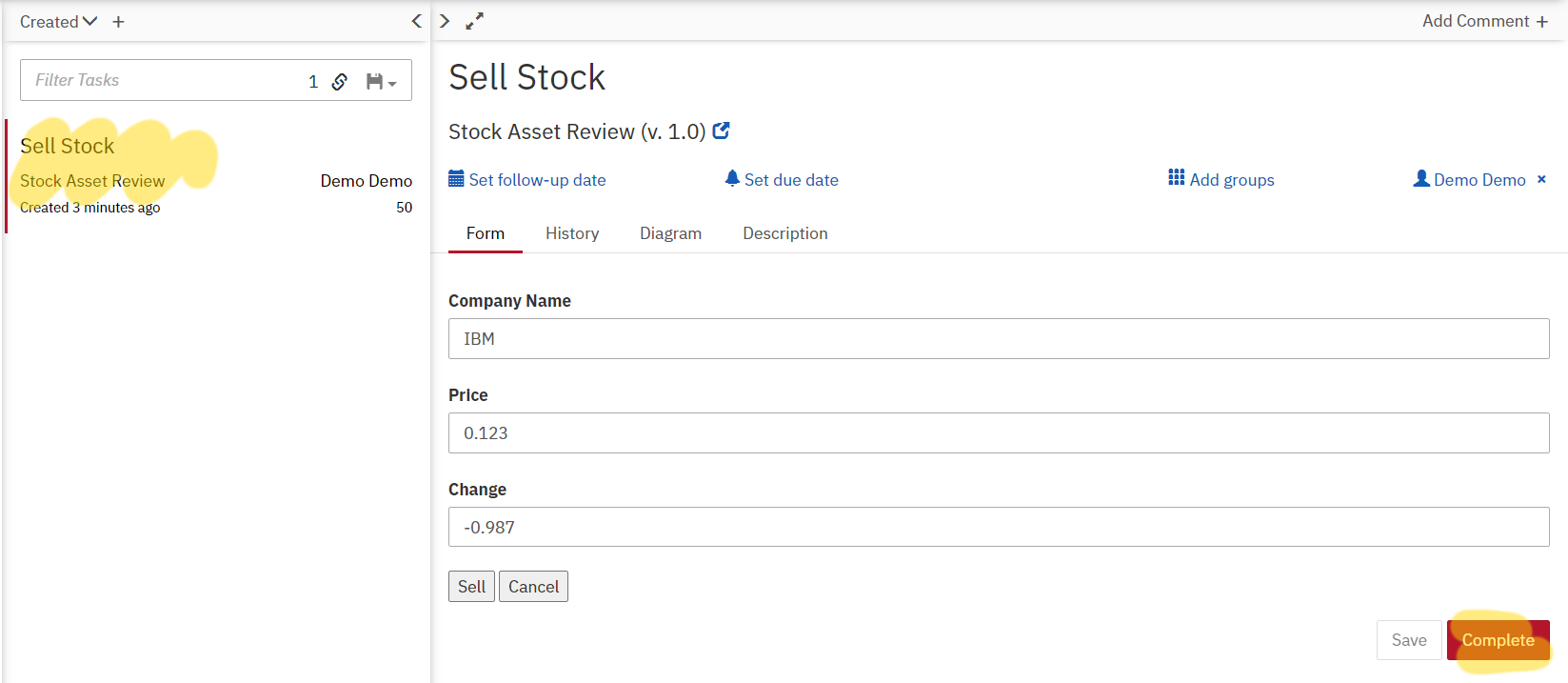Remove assignee with x icon
The image size is (1568, 683).
[x=1541, y=179]
